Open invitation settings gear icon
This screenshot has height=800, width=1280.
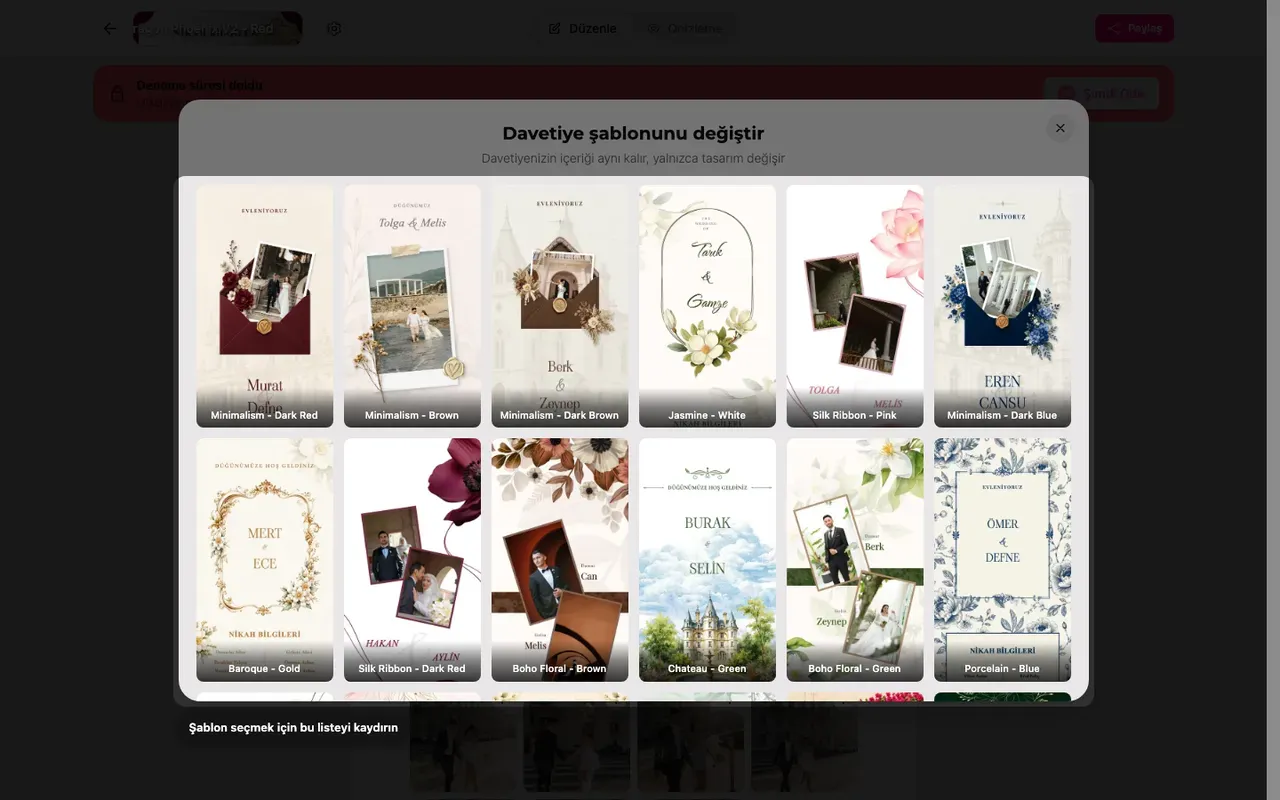pos(334,28)
